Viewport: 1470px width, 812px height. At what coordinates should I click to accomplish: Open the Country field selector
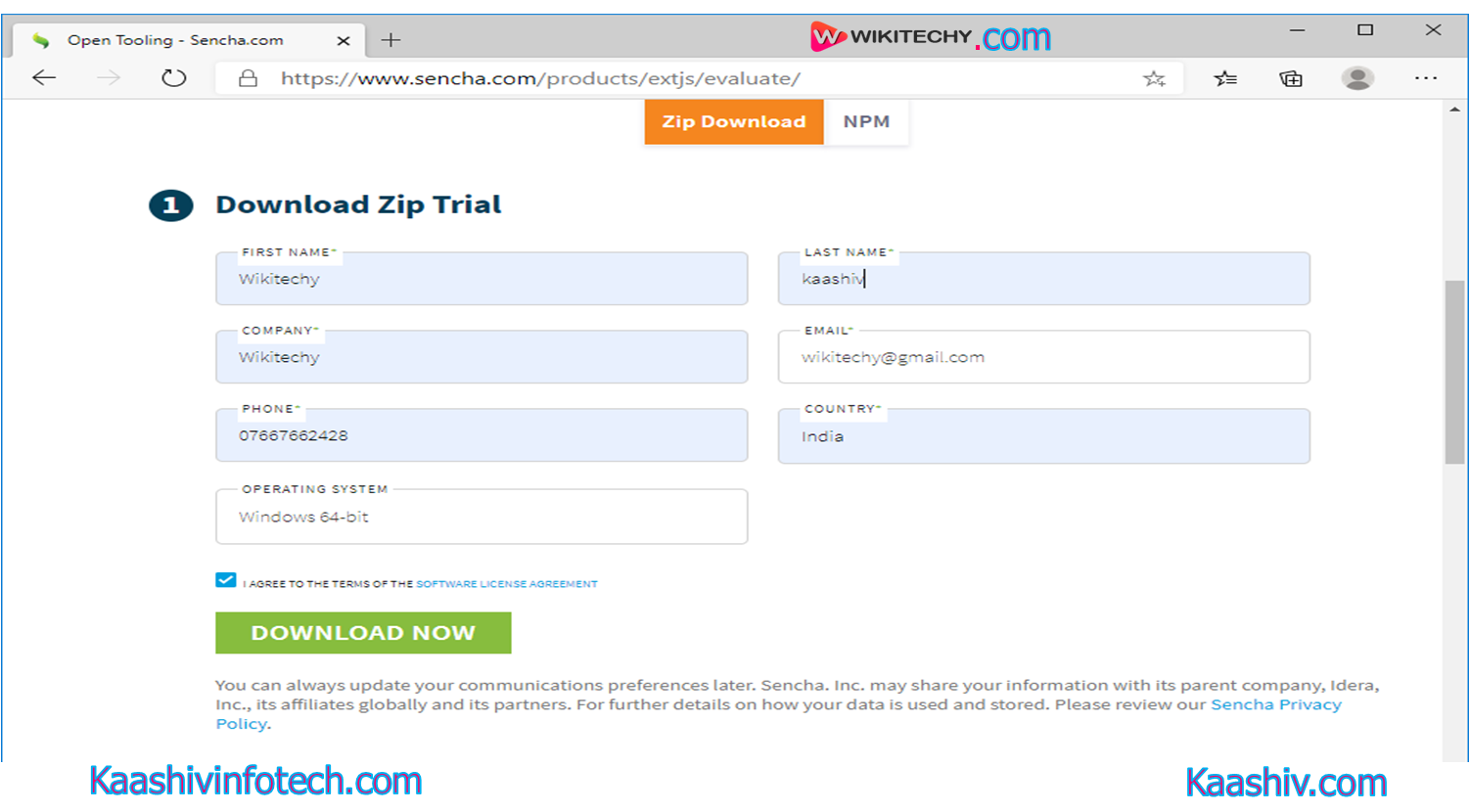[x=1043, y=436]
